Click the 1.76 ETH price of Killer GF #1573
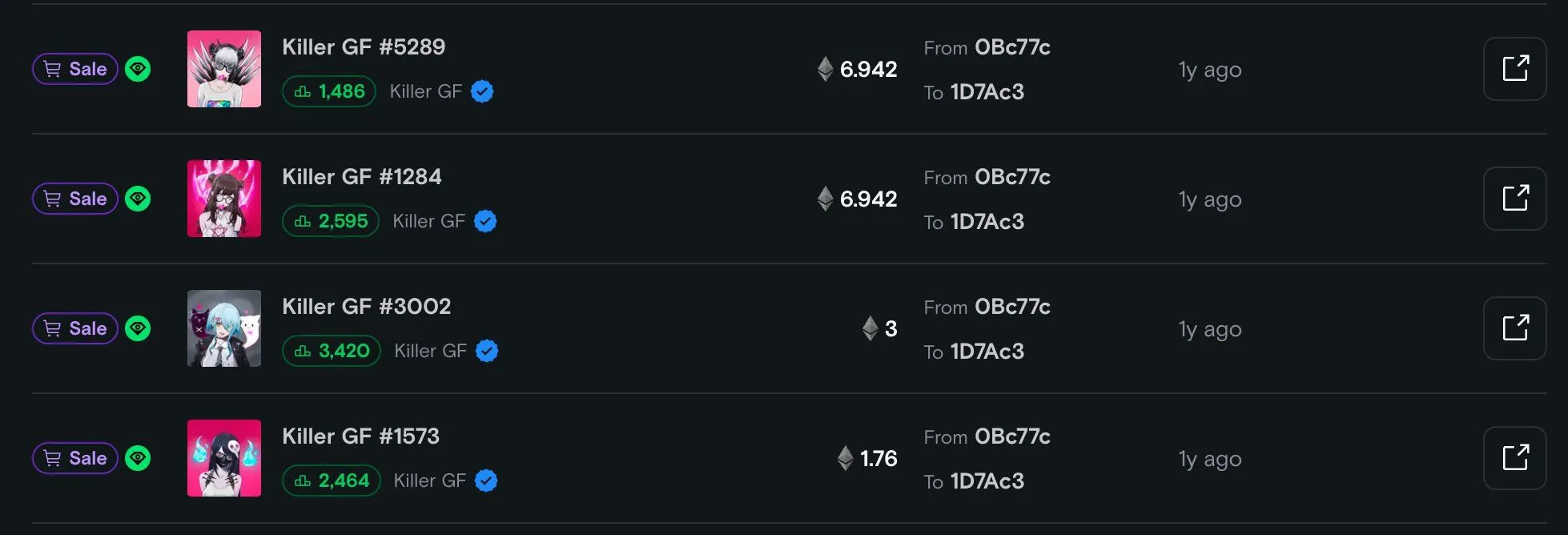 click(x=877, y=459)
